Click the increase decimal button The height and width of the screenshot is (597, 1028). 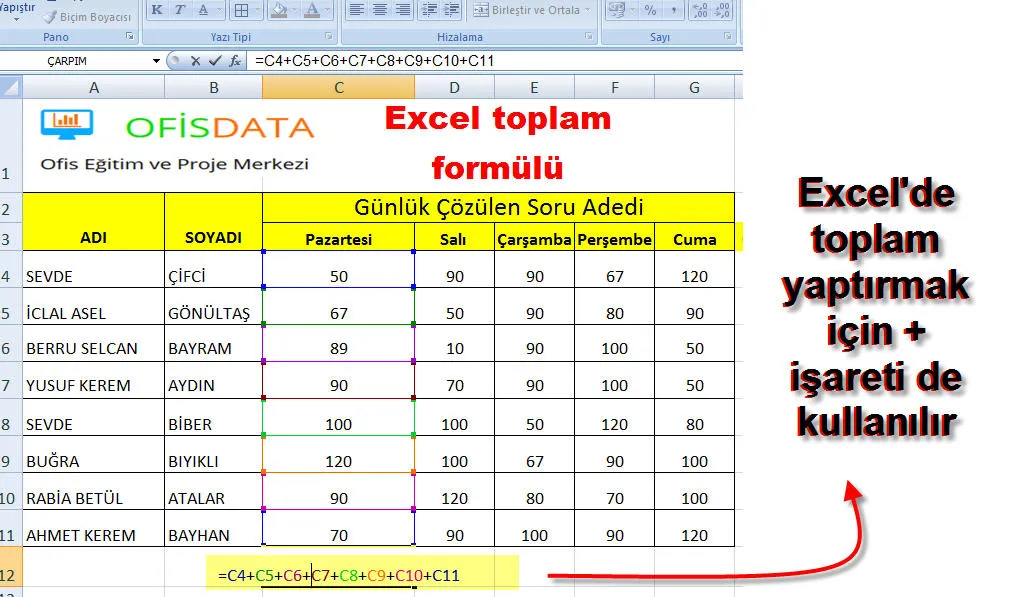(x=700, y=11)
